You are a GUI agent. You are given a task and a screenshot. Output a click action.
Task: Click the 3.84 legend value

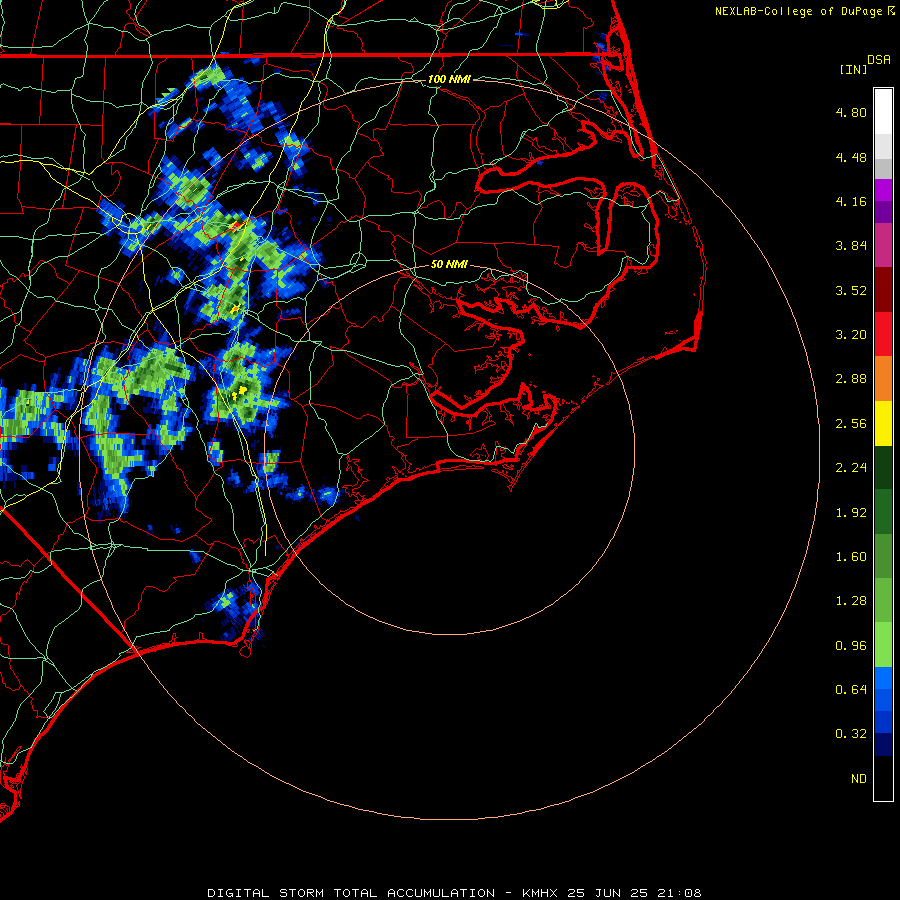pos(851,246)
